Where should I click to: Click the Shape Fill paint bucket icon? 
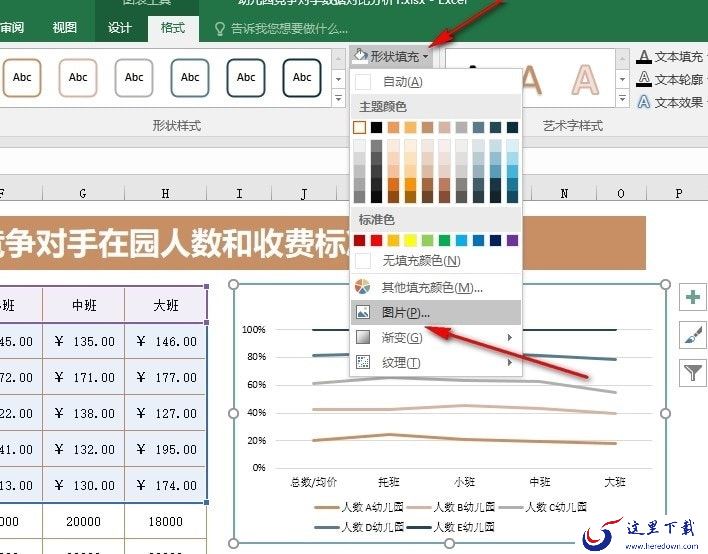[360, 56]
